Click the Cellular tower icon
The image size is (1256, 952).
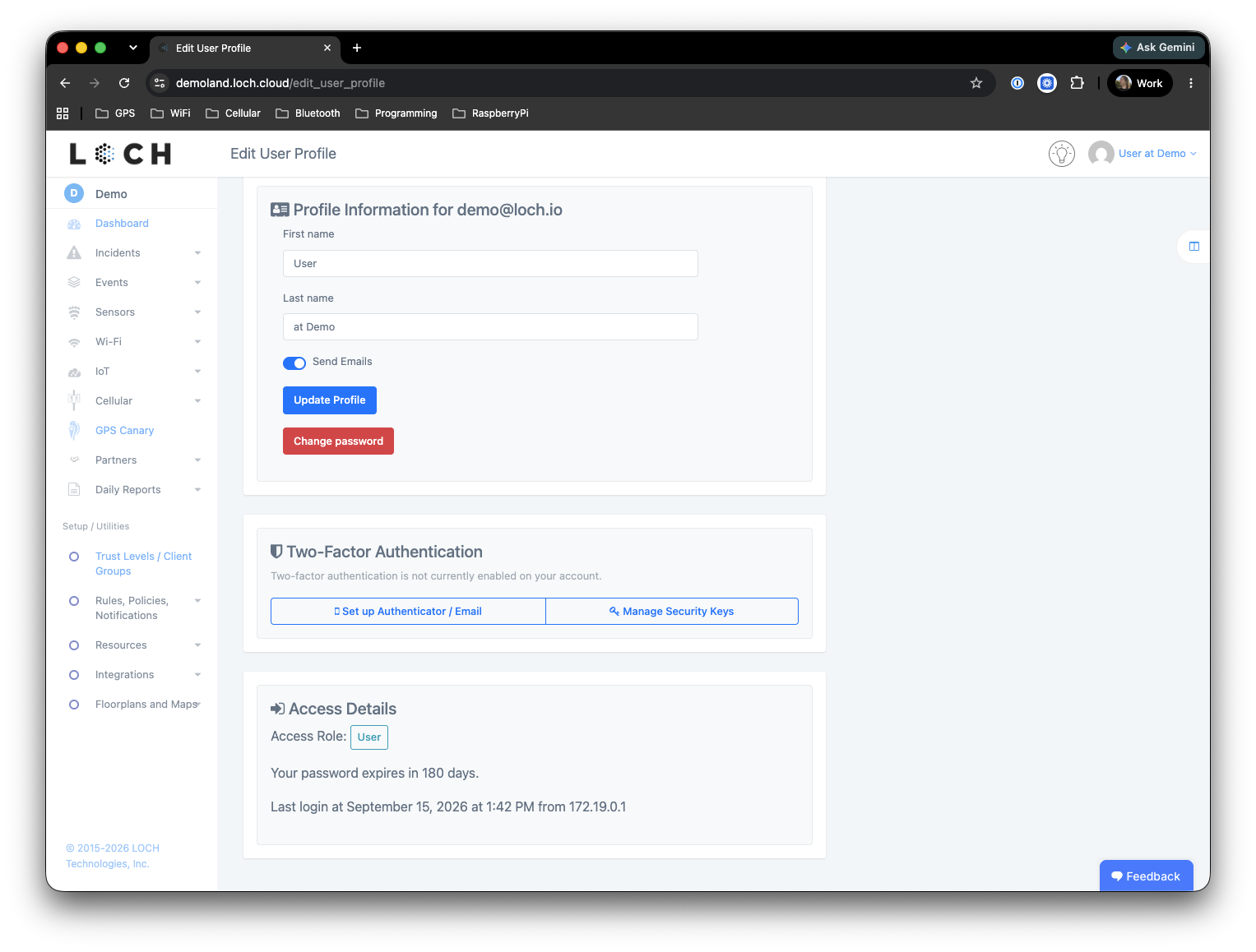click(x=74, y=401)
